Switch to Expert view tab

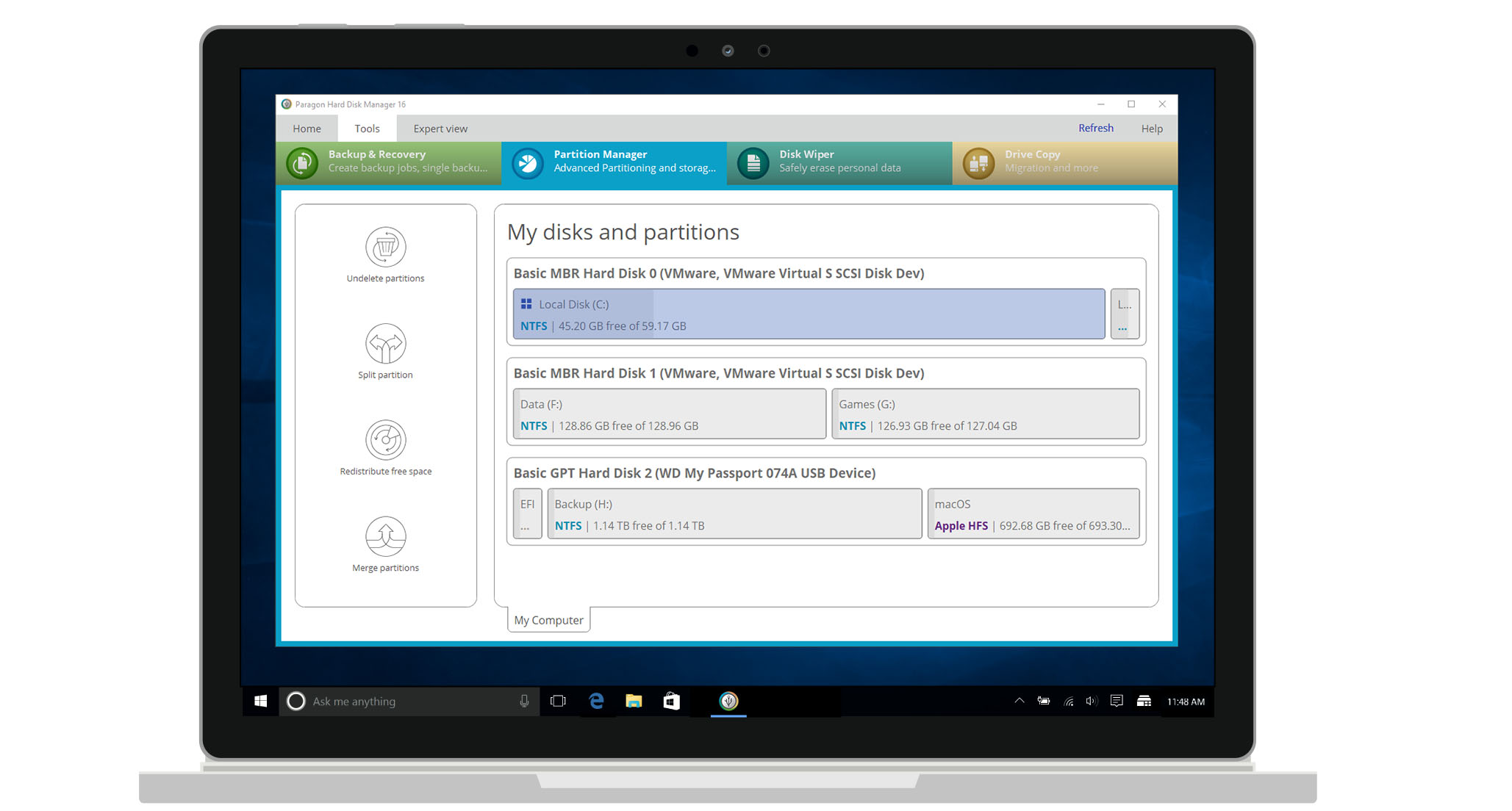[440, 129]
